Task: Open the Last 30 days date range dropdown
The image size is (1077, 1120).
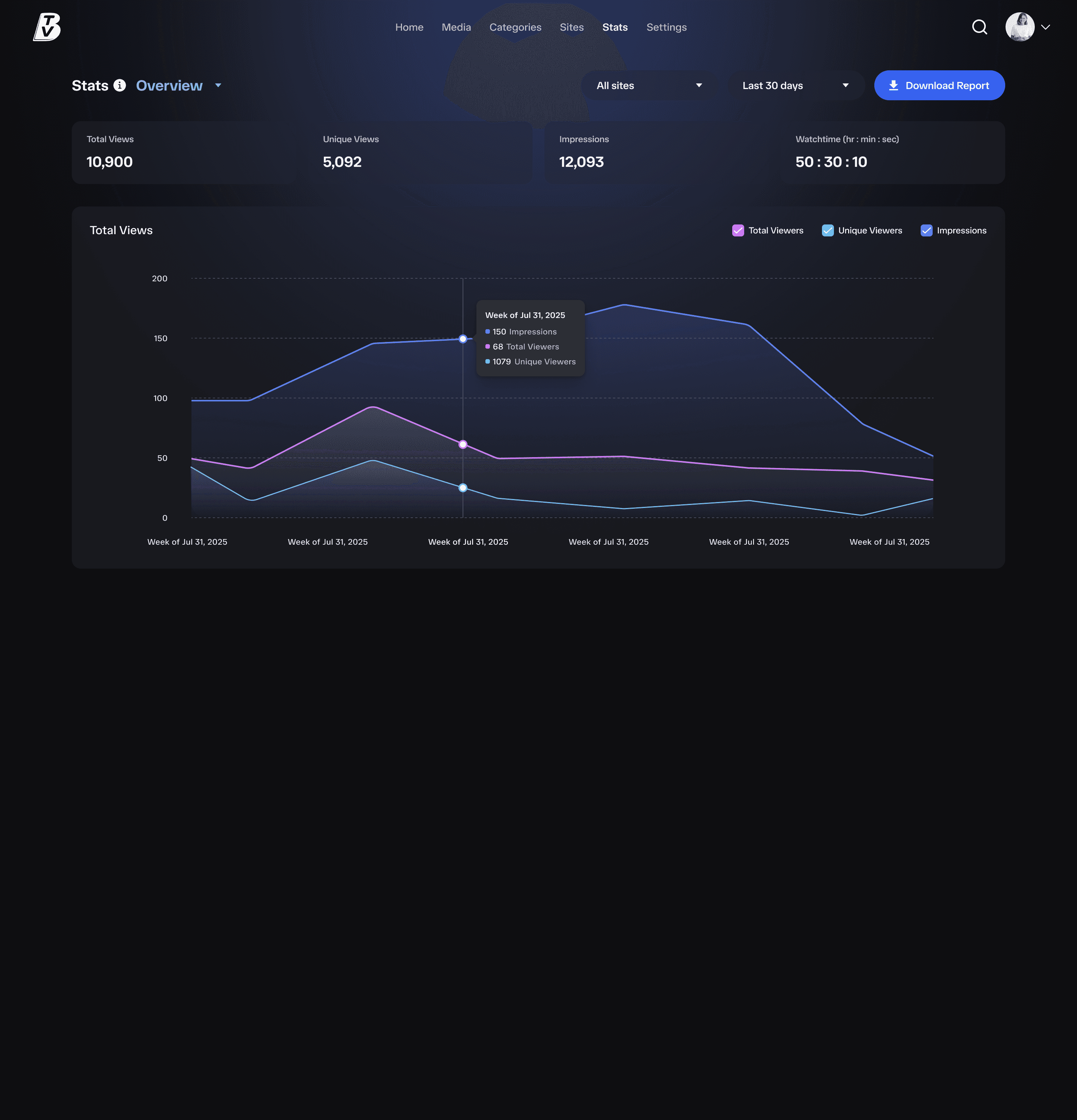Action: 797,85
